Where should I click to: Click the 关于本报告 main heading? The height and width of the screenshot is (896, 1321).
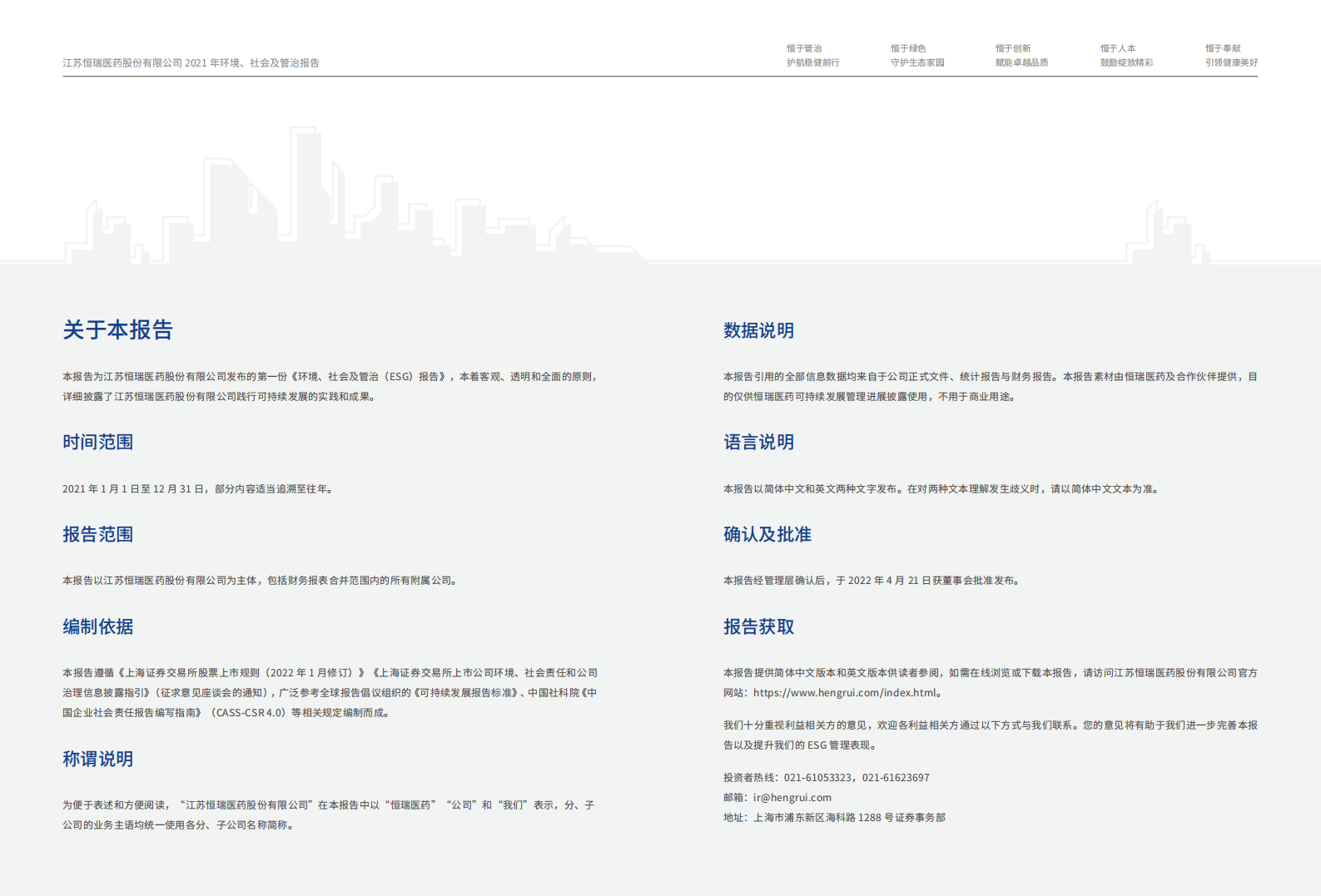[x=117, y=329]
